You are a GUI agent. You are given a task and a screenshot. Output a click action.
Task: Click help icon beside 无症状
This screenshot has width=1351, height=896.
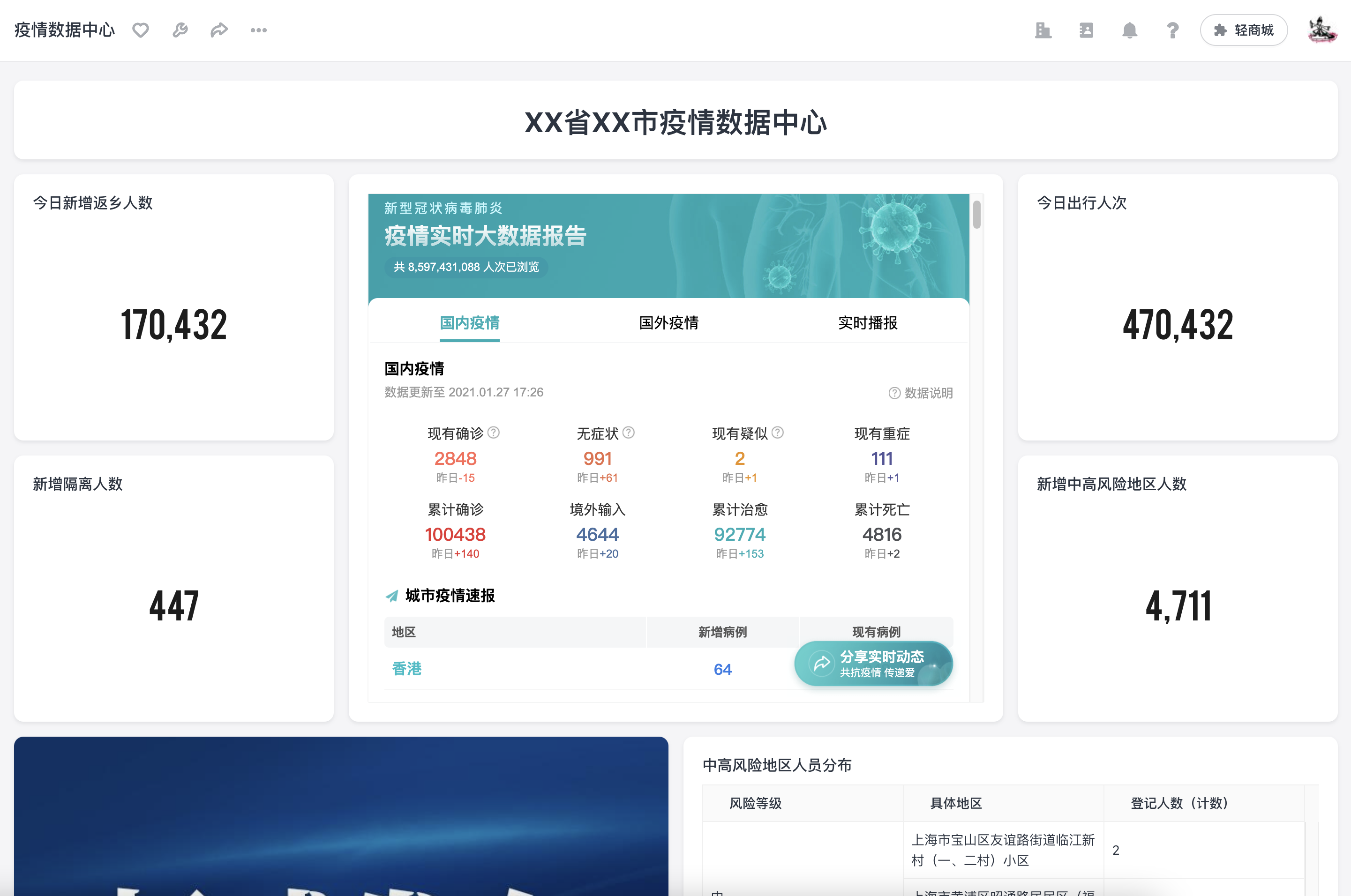[629, 433]
